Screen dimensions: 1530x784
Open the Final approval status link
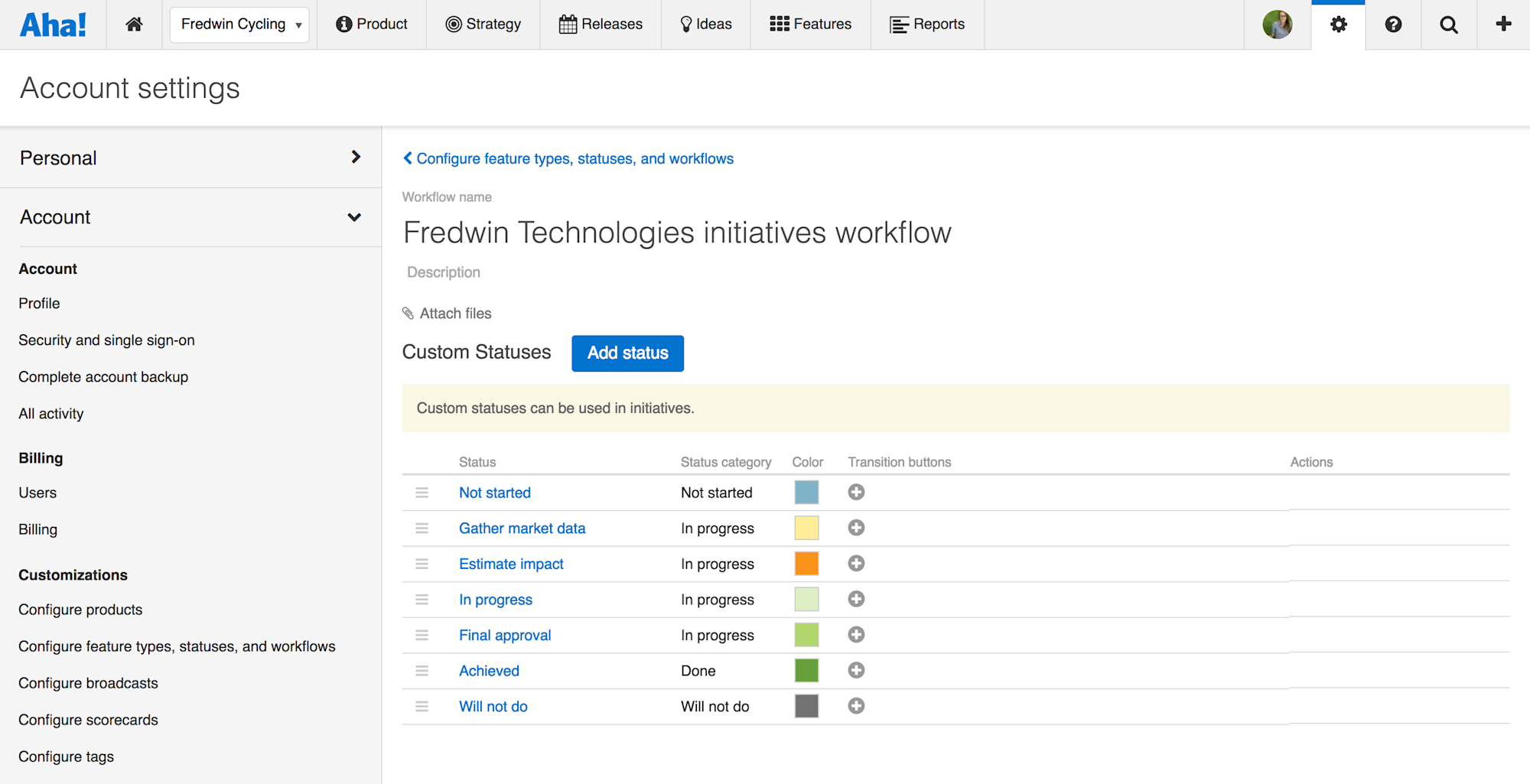click(x=505, y=635)
